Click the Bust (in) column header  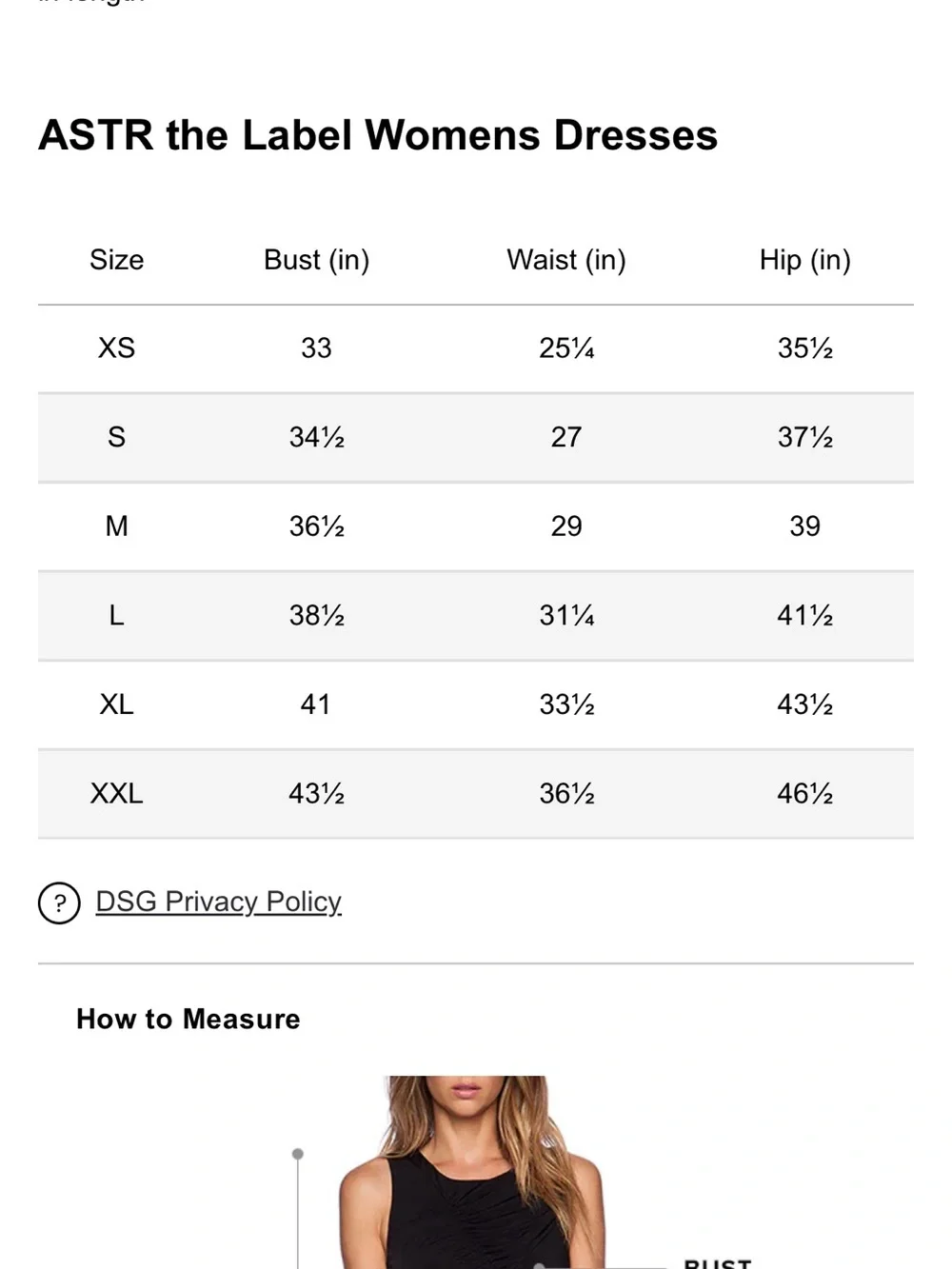click(316, 260)
